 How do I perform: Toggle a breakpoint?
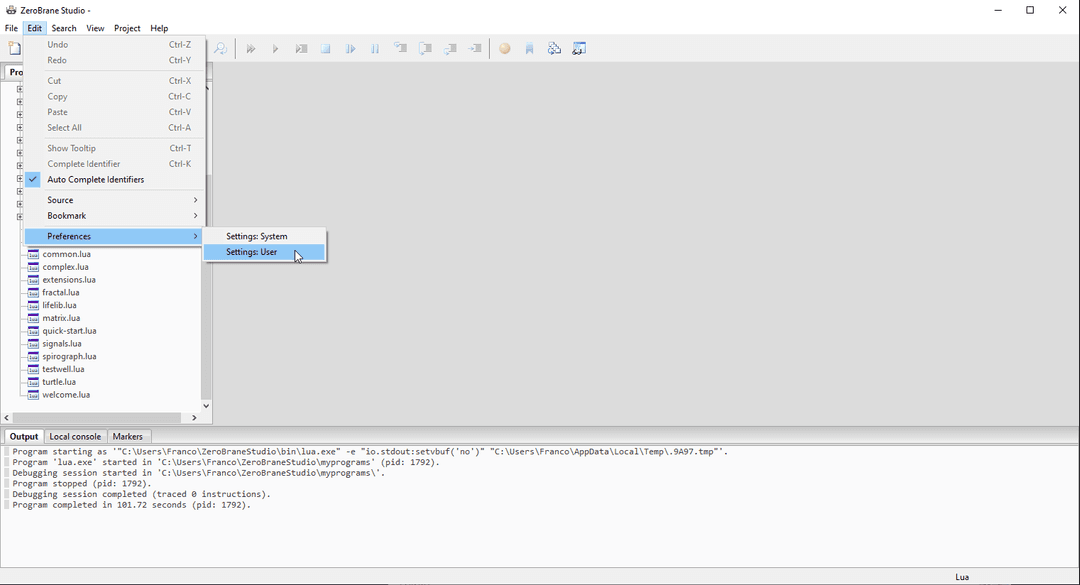504,48
